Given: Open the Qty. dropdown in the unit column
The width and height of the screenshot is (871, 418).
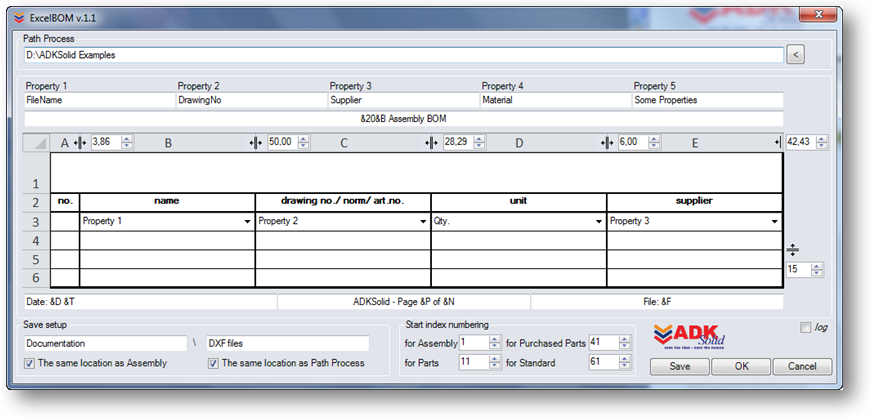Looking at the screenshot, I should tap(598, 222).
